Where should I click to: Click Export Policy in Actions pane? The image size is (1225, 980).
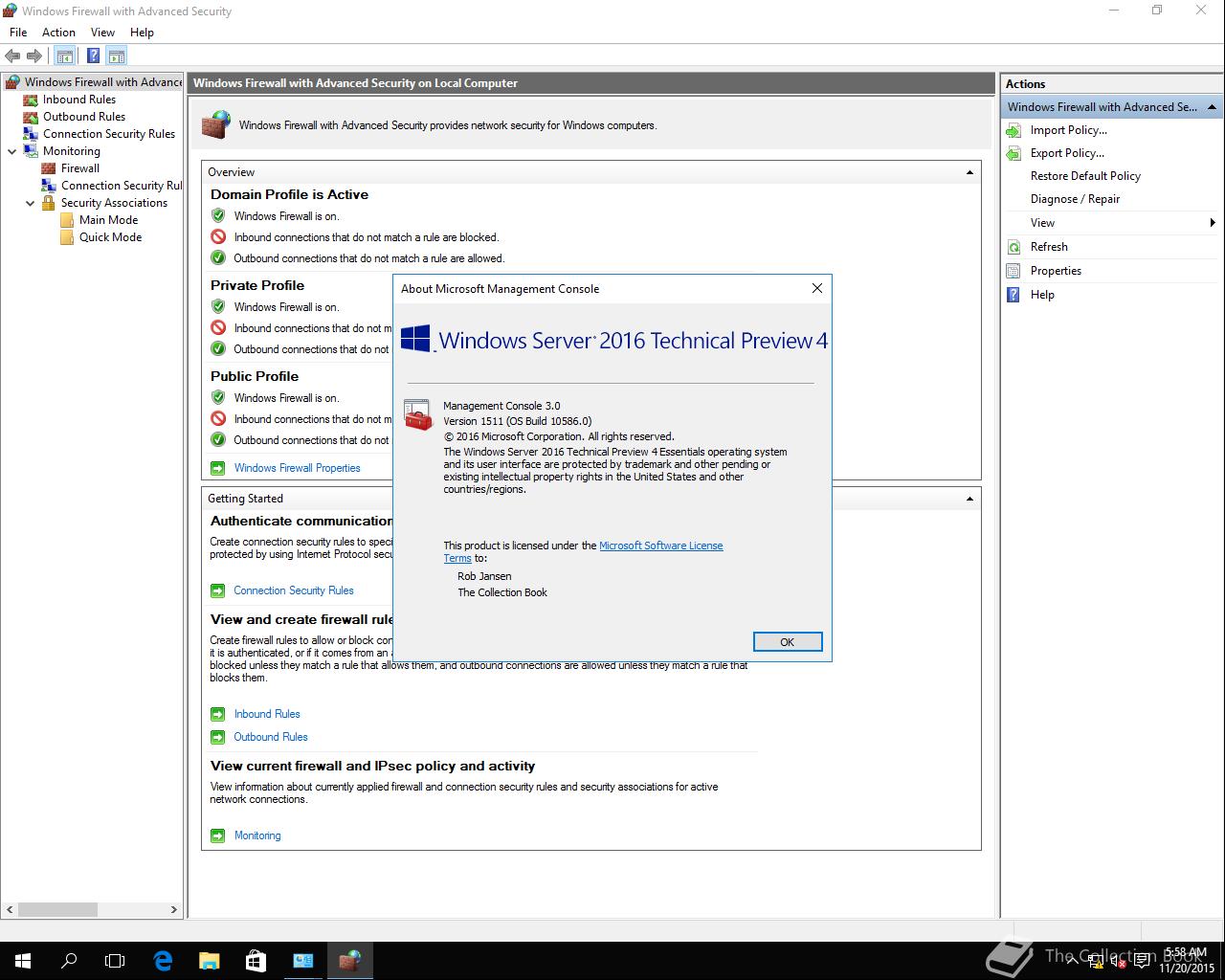[1067, 153]
